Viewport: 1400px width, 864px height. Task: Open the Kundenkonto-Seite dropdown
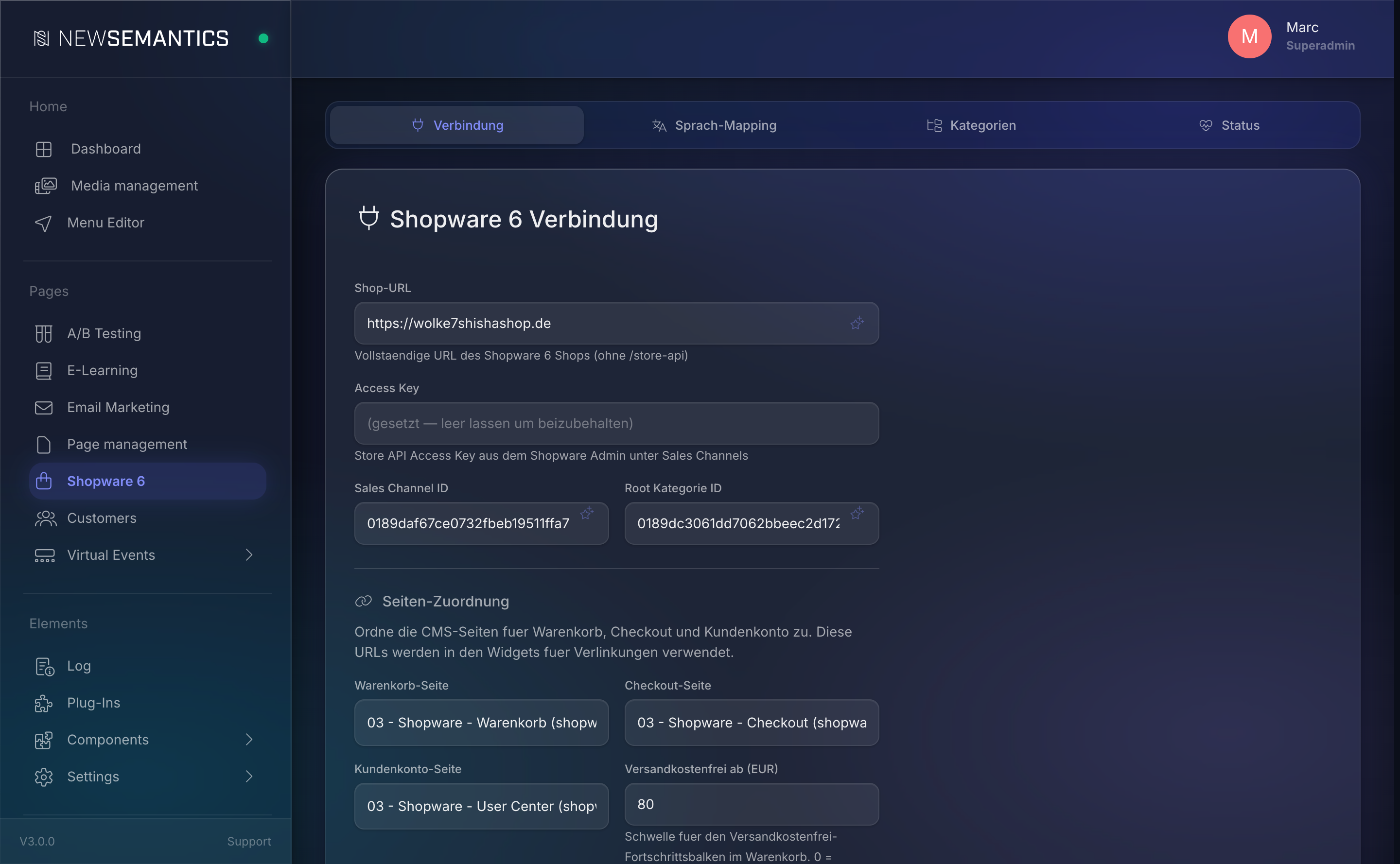coord(481,806)
